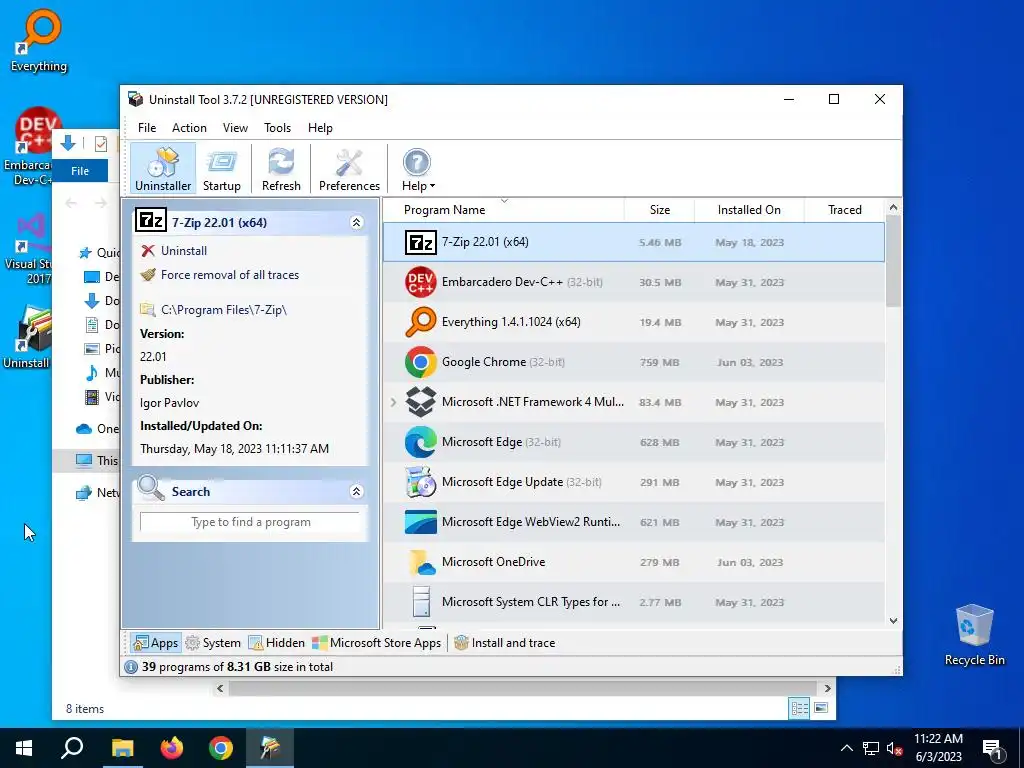Launch Firefox from the taskbar
This screenshot has height=768, width=1024.
172,748
